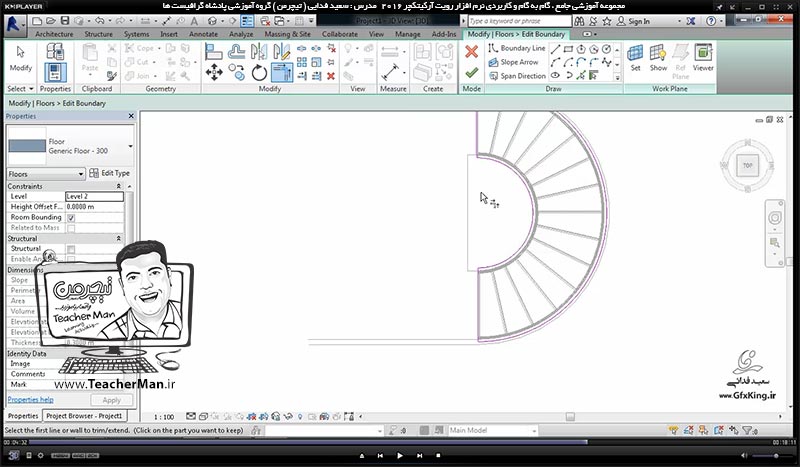Cancel edit mode with red X

471,52
